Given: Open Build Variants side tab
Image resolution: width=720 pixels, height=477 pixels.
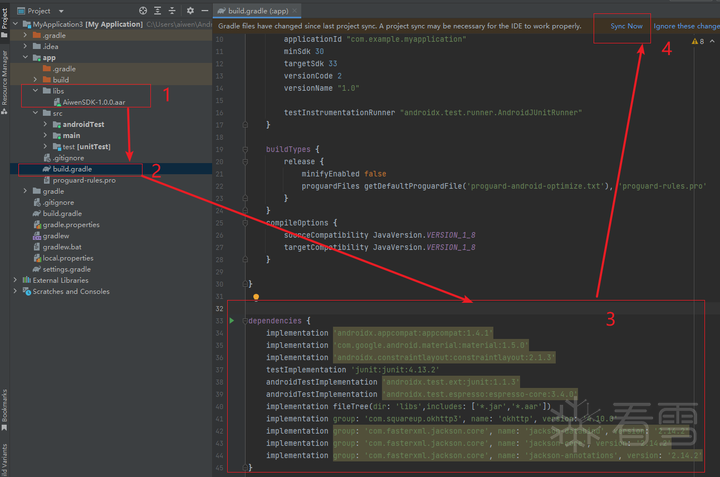Looking at the screenshot, I should pos(5,460).
